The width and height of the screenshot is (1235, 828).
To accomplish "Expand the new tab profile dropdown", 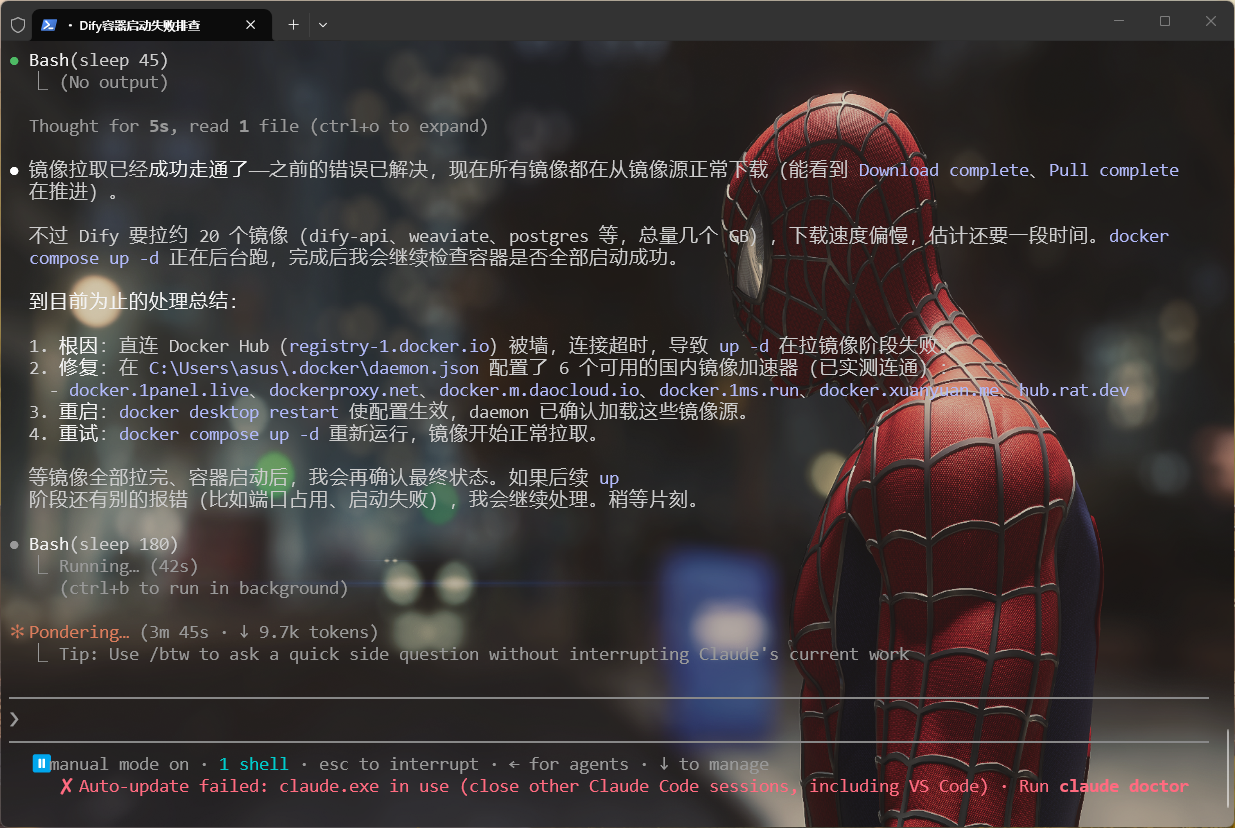I will pos(323,25).
